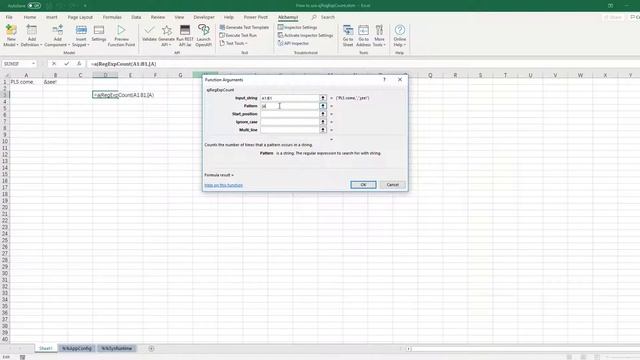The width and height of the screenshot is (640, 360).
Task: Click Activate Inspector Settings
Action: click(x=305, y=35)
